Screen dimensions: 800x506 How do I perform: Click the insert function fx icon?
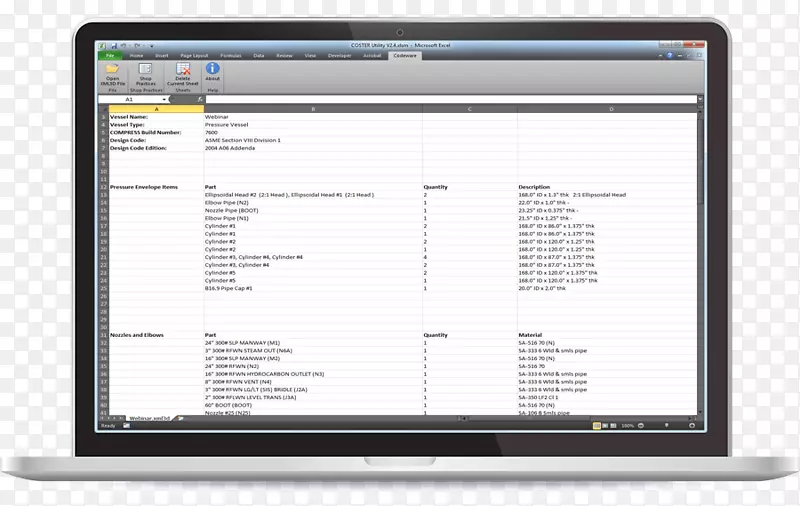tap(201, 100)
